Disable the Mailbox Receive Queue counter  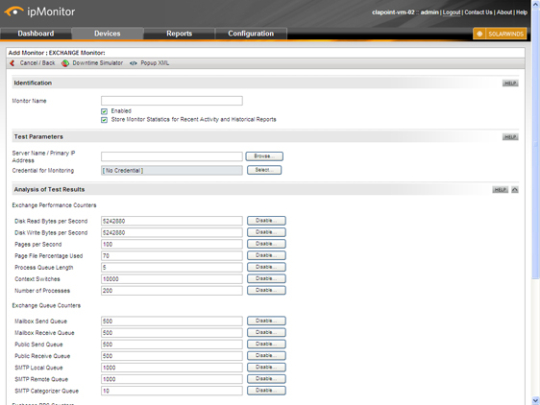pyautogui.click(x=266, y=333)
